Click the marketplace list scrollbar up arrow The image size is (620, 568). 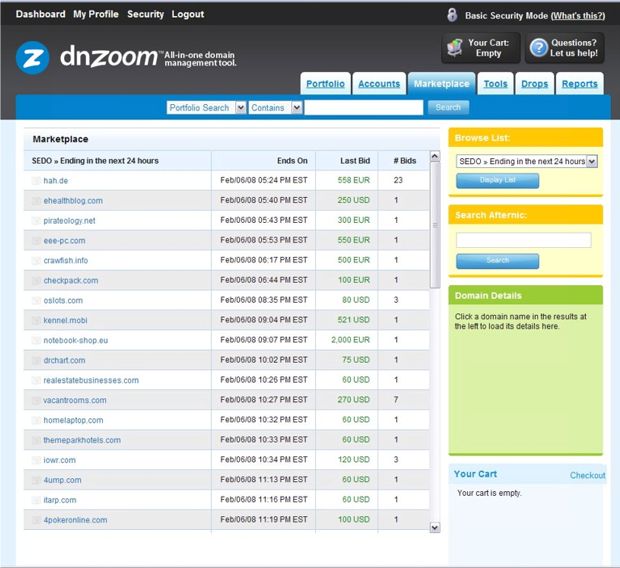(435, 156)
